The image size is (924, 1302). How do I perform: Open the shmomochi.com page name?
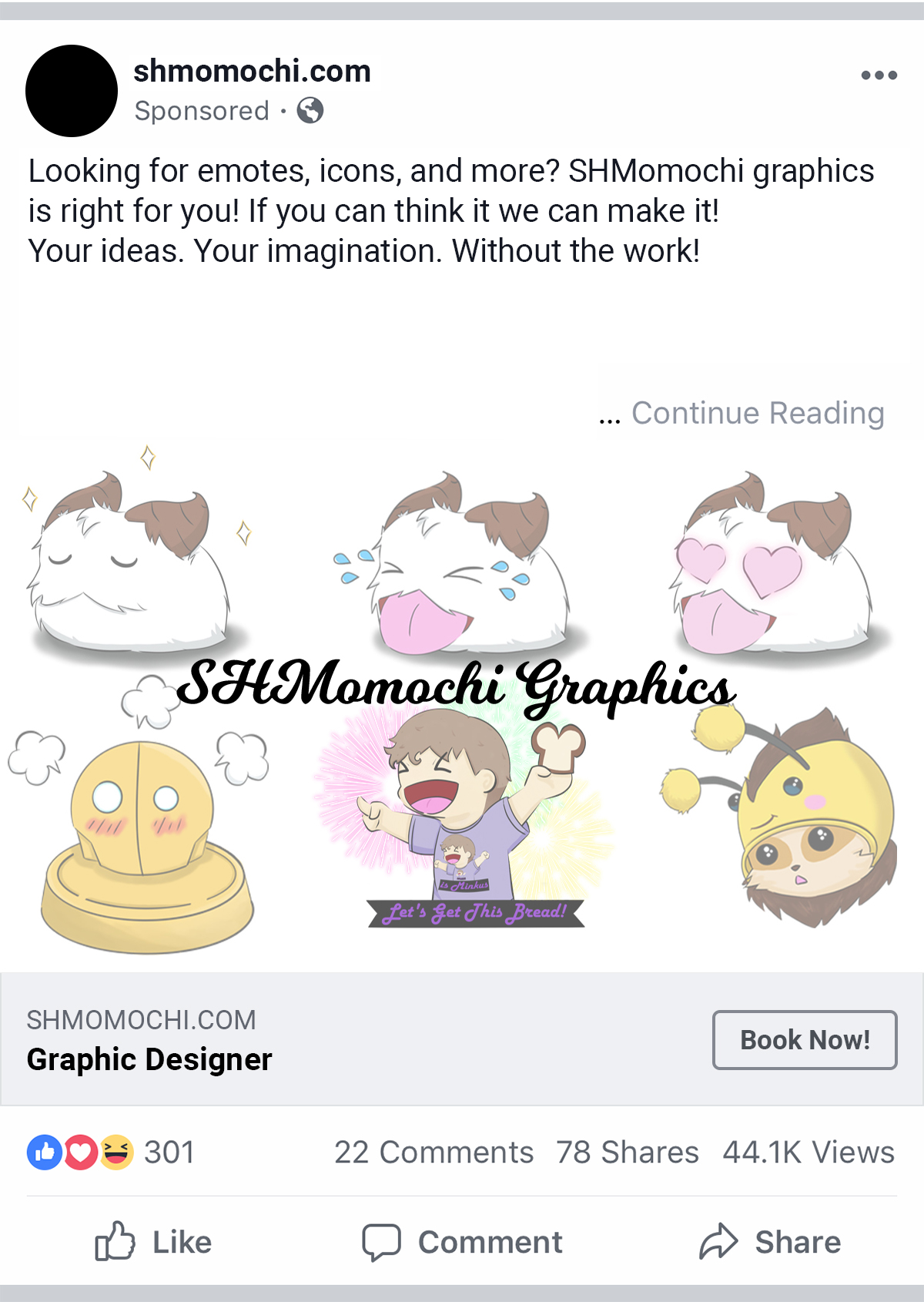(x=253, y=71)
